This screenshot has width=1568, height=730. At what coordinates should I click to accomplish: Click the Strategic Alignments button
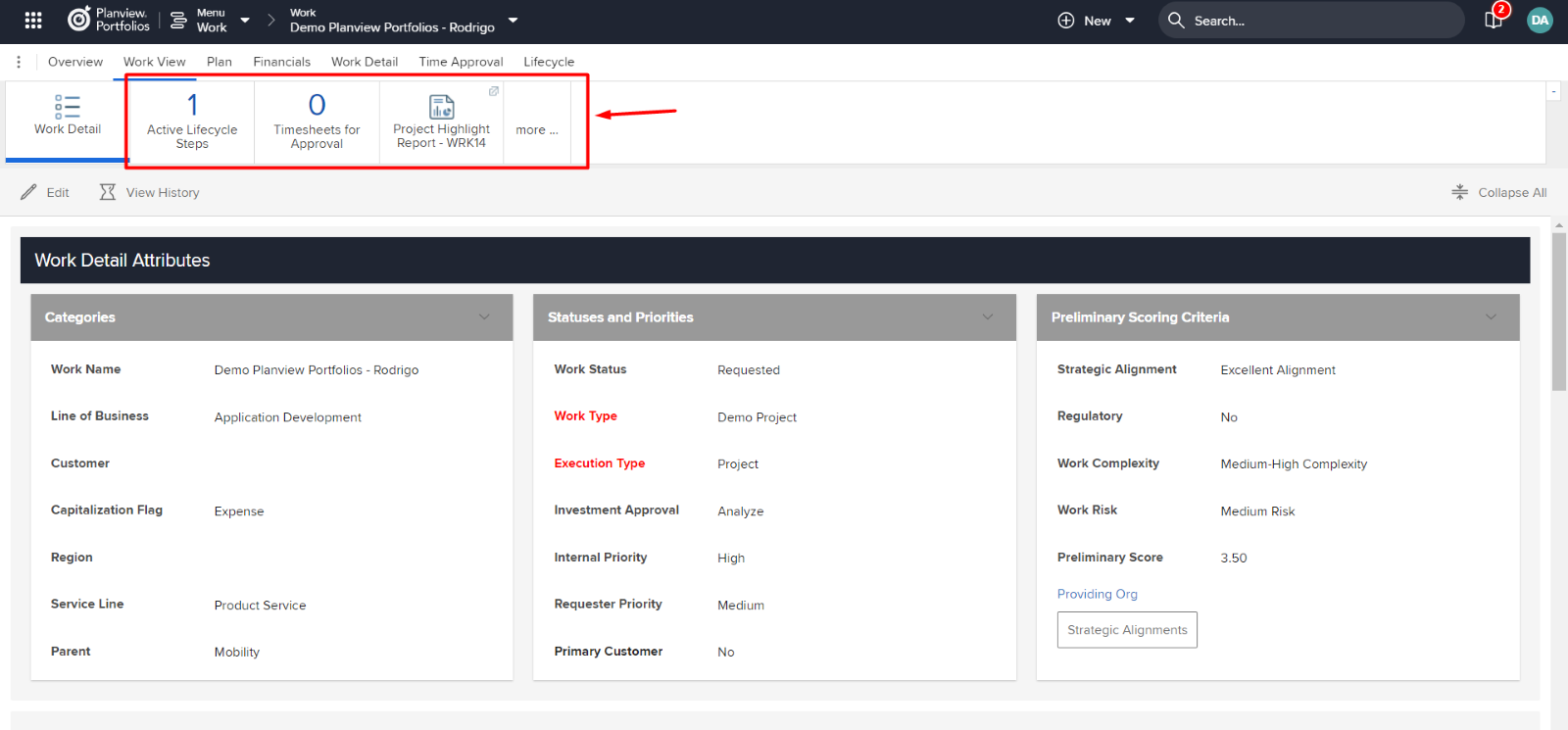1127,630
